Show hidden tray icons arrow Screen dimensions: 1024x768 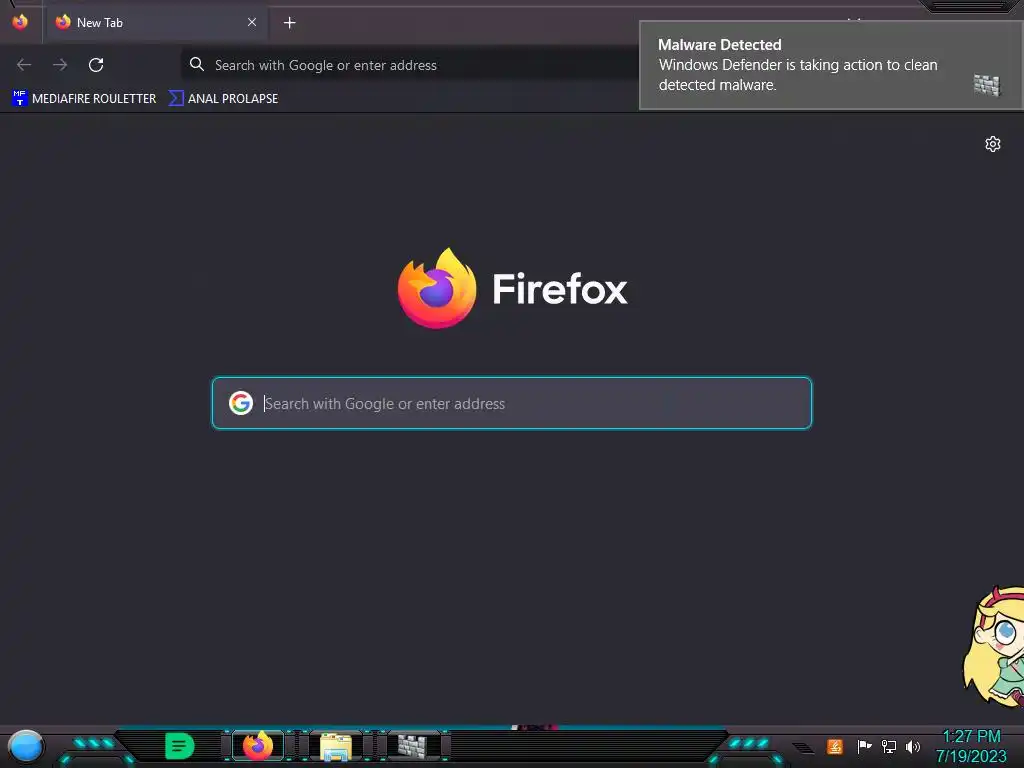(x=803, y=748)
